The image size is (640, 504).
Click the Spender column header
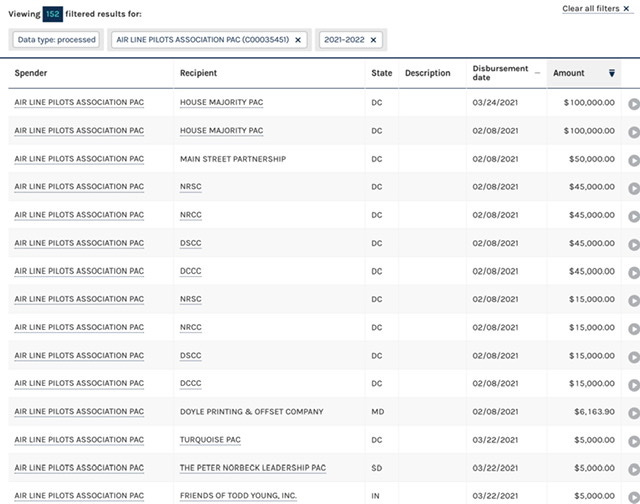click(31, 73)
